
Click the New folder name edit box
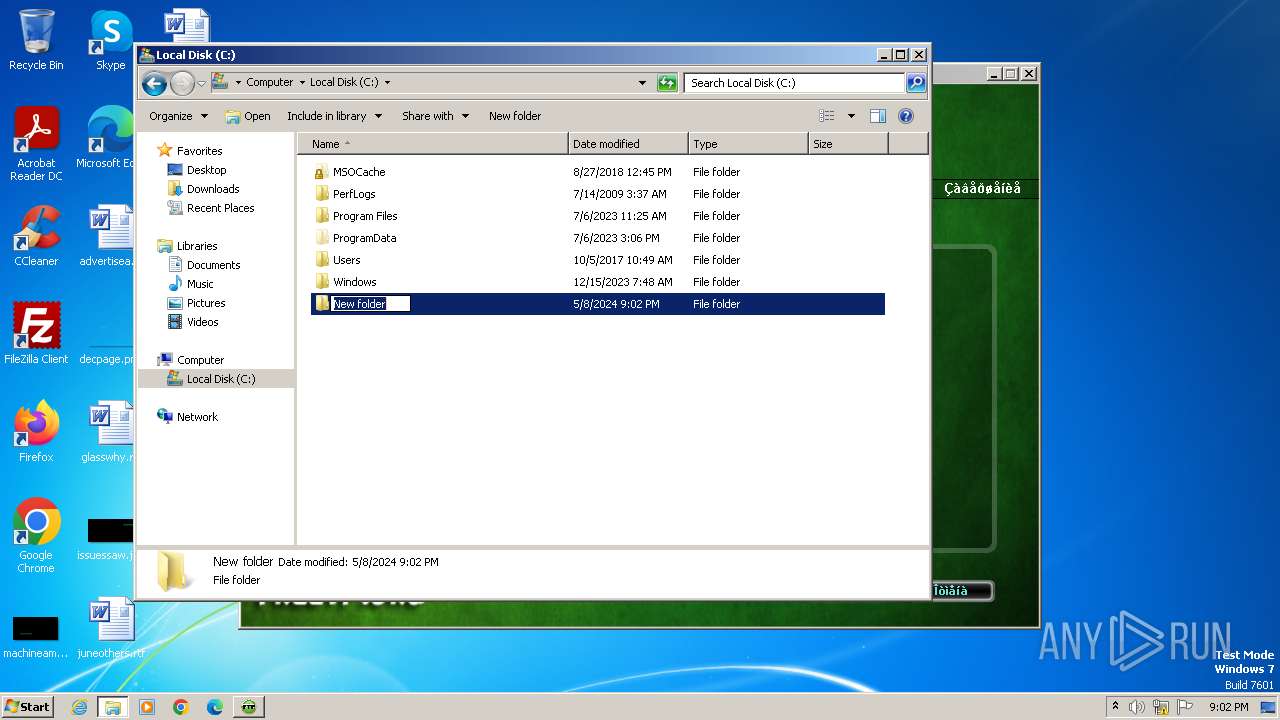[371, 304]
